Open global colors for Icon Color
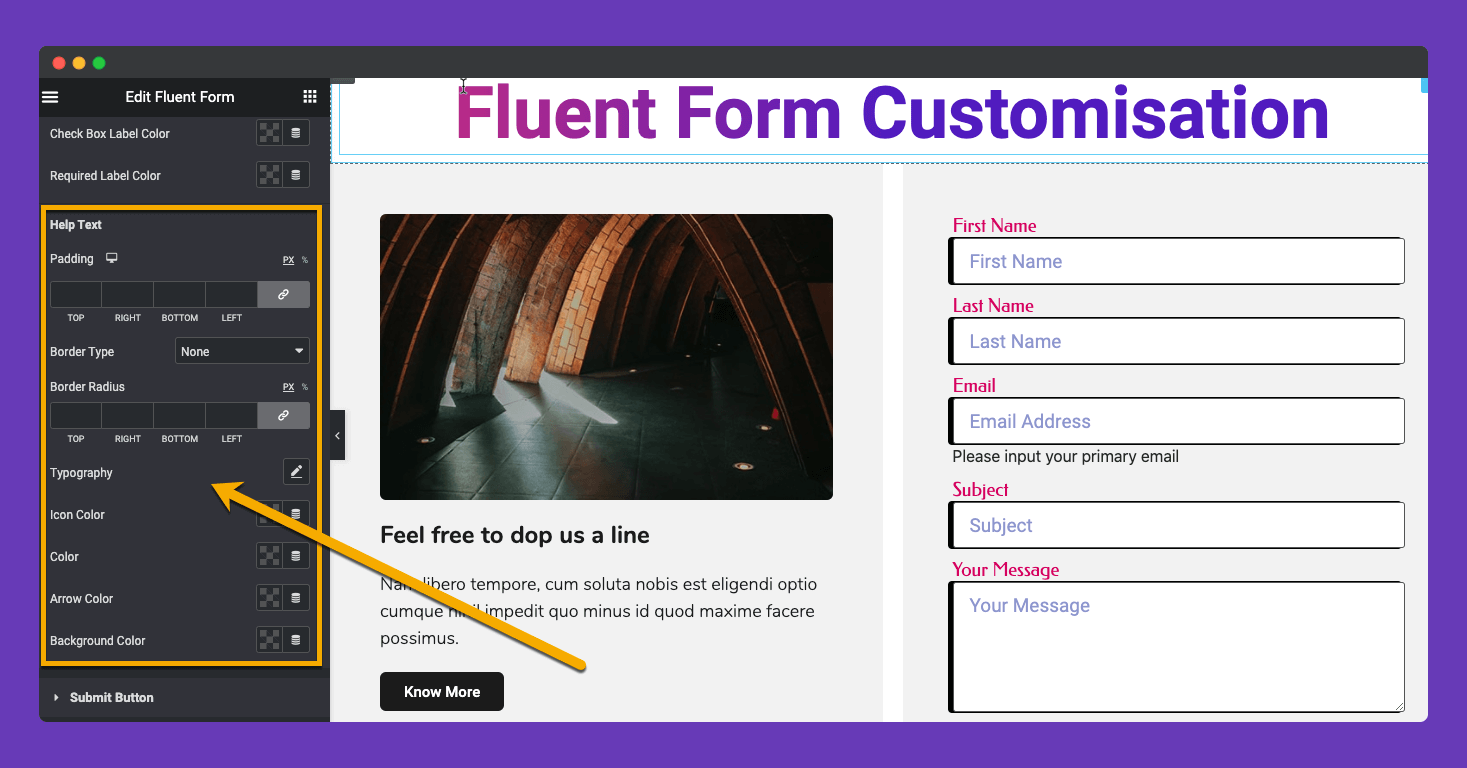The height and width of the screenshot is (768, 1467). pos(296,514)
